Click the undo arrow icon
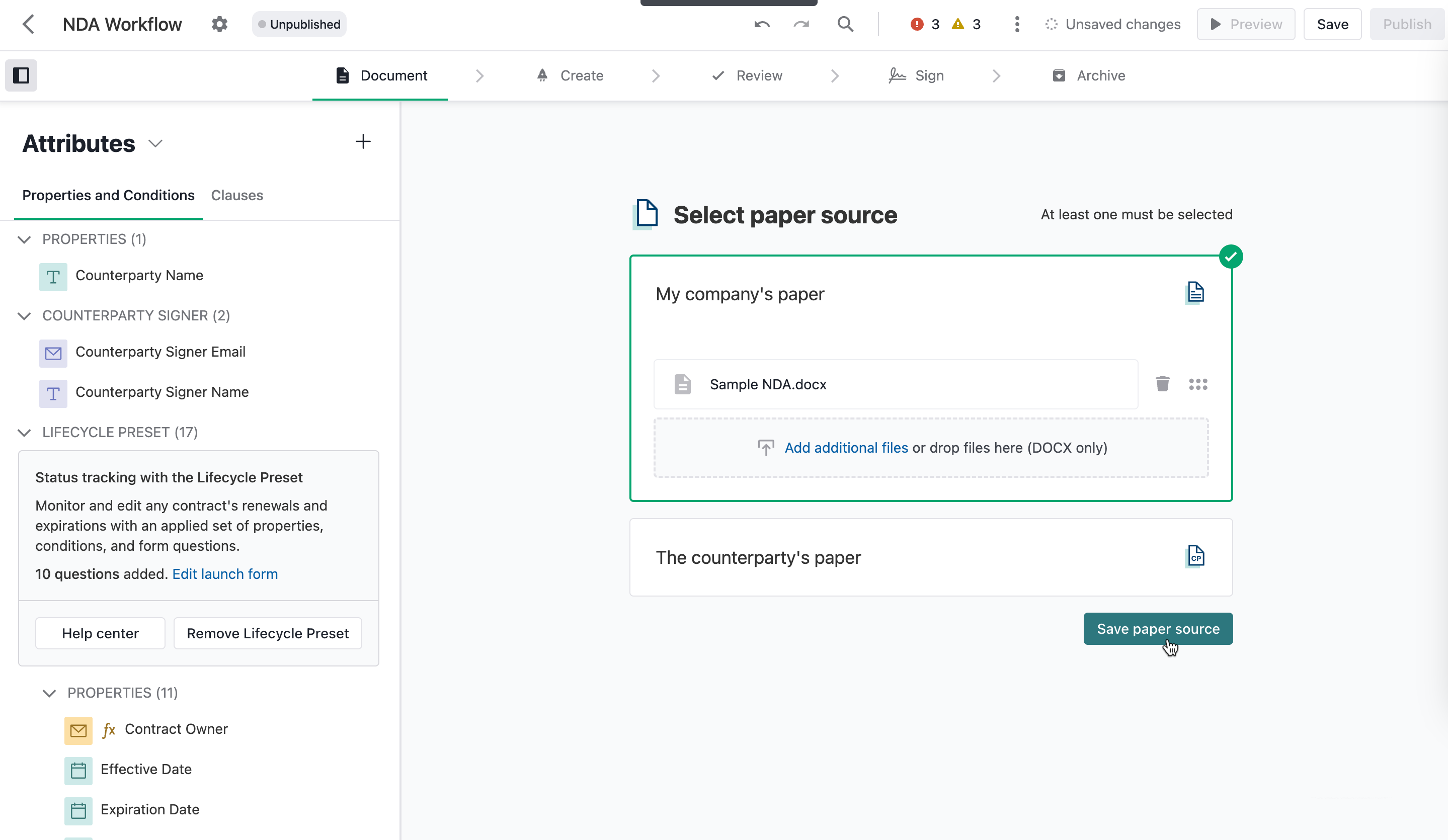Viewport: 1448px width, 840px height. point(762,24)
